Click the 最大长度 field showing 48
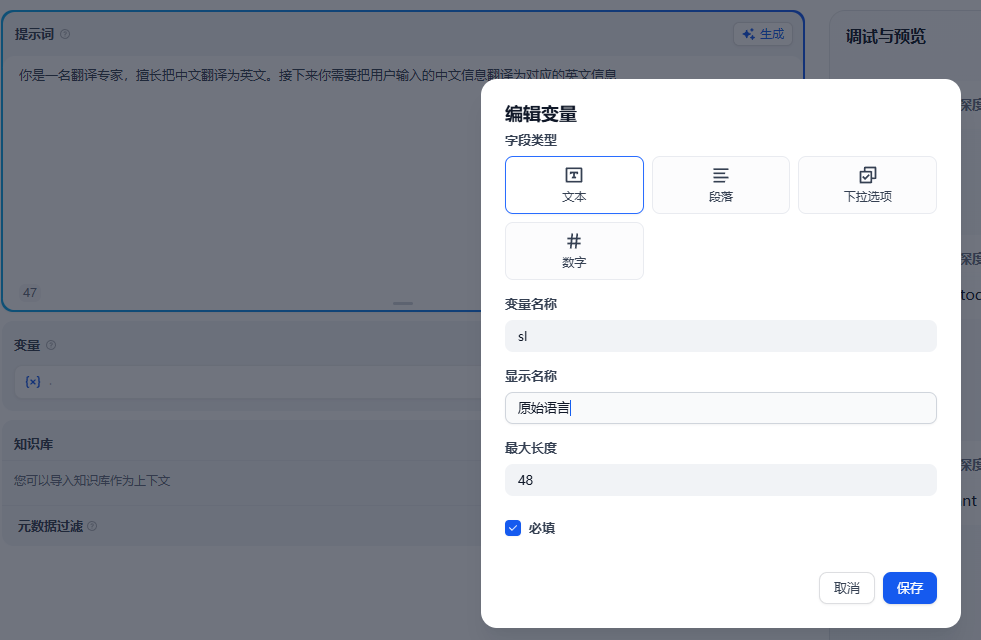The width and height of the screenshot is (981, 640). (x=720, y=480)
